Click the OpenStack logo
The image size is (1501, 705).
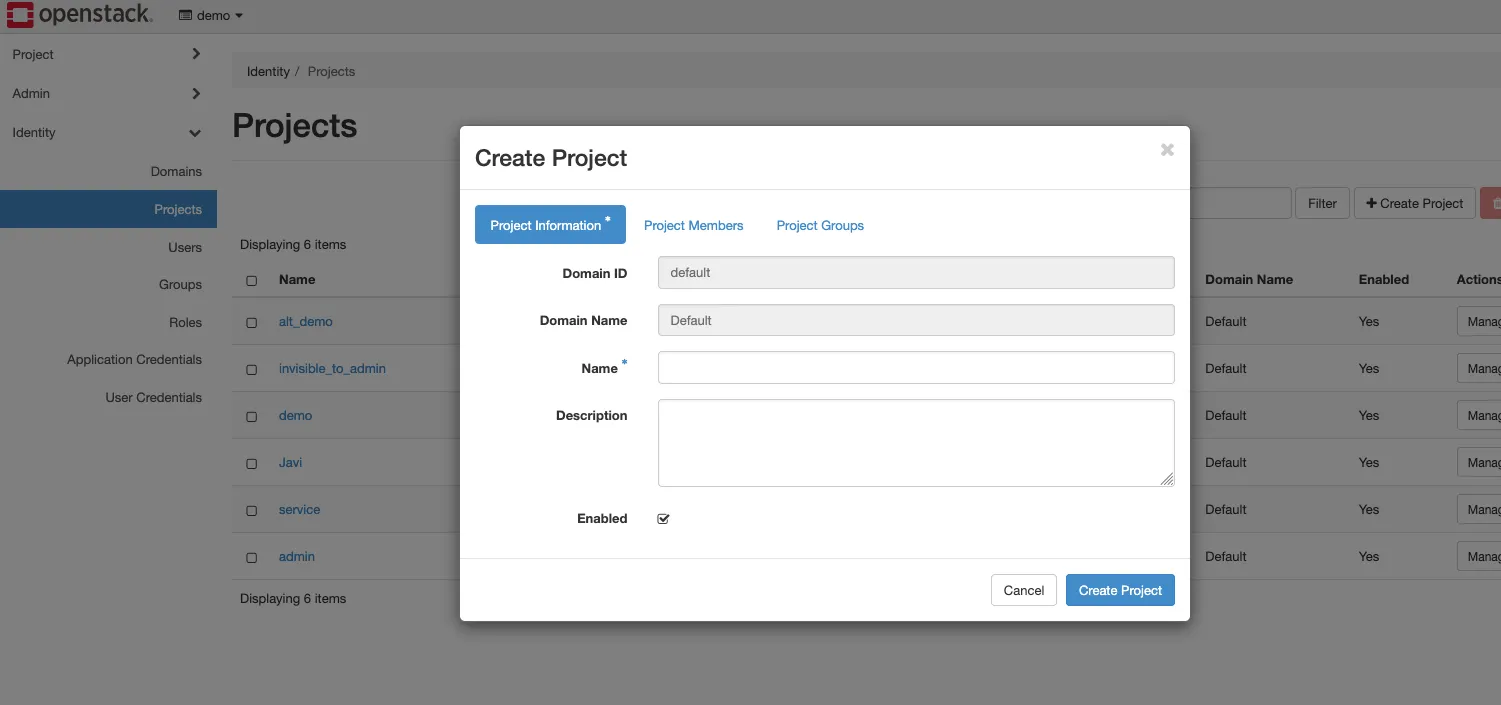(x=80, y=14)
